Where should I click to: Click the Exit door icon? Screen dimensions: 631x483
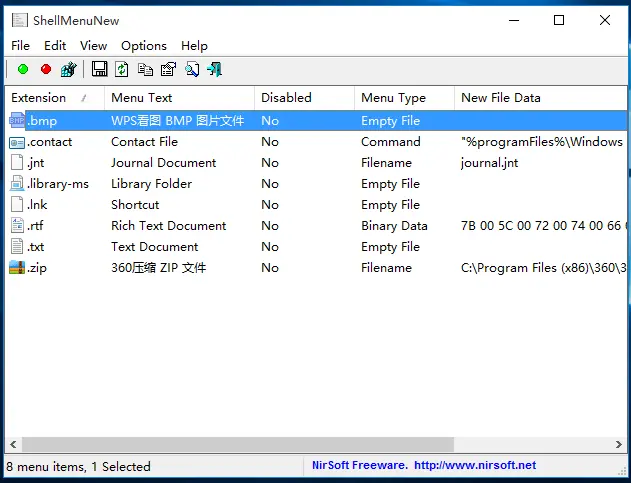[x=214, y=69]
